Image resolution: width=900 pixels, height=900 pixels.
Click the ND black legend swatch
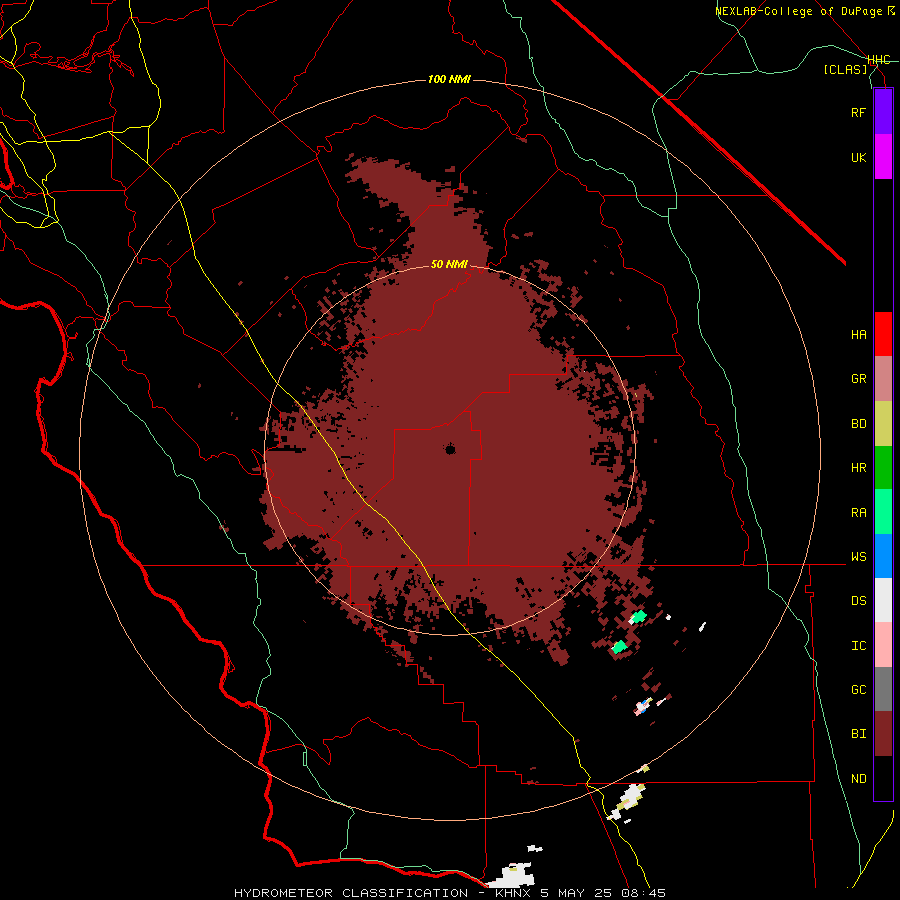[883, 778]
